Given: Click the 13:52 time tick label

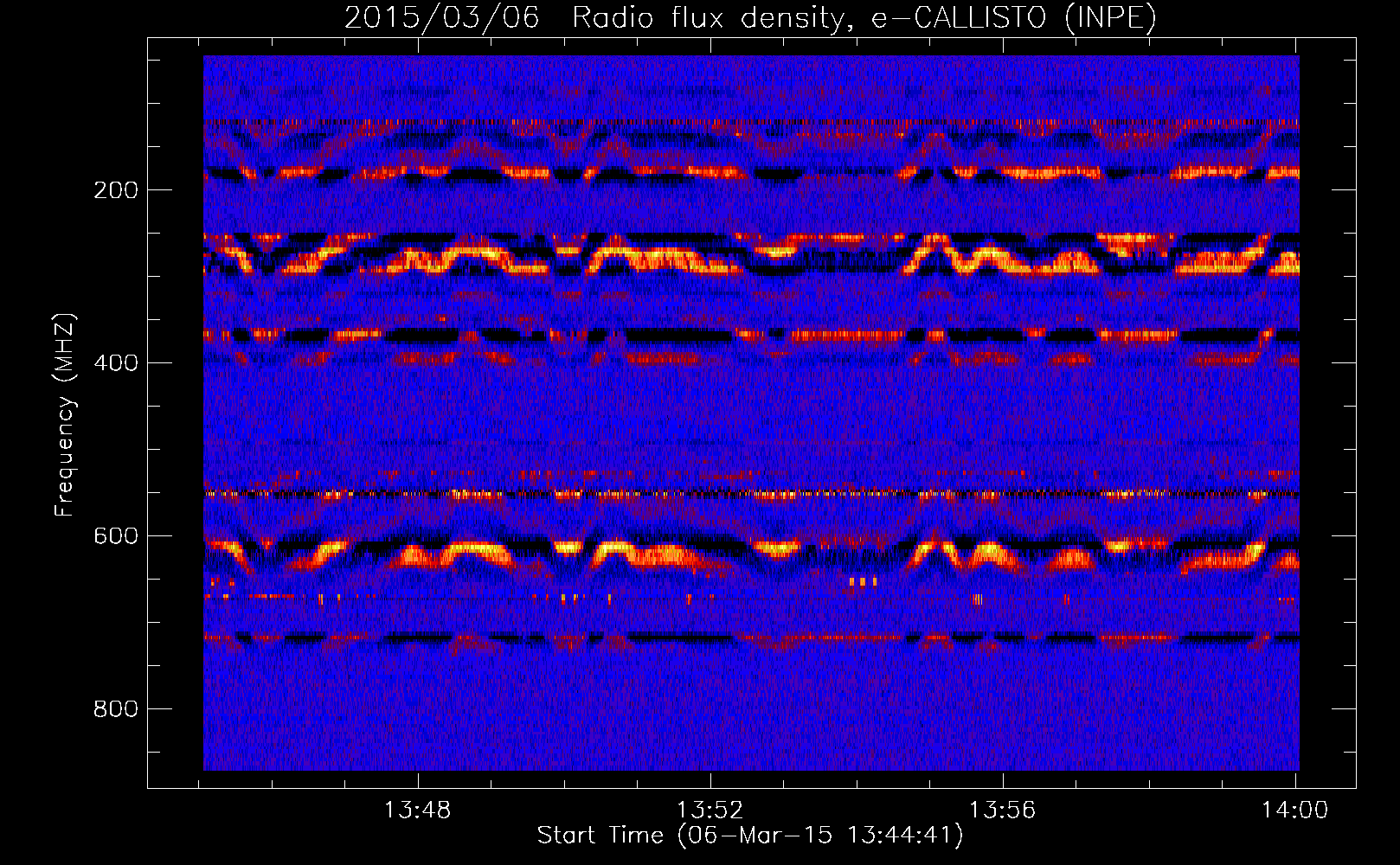Looking at the screenshot, I should point(710,811).
